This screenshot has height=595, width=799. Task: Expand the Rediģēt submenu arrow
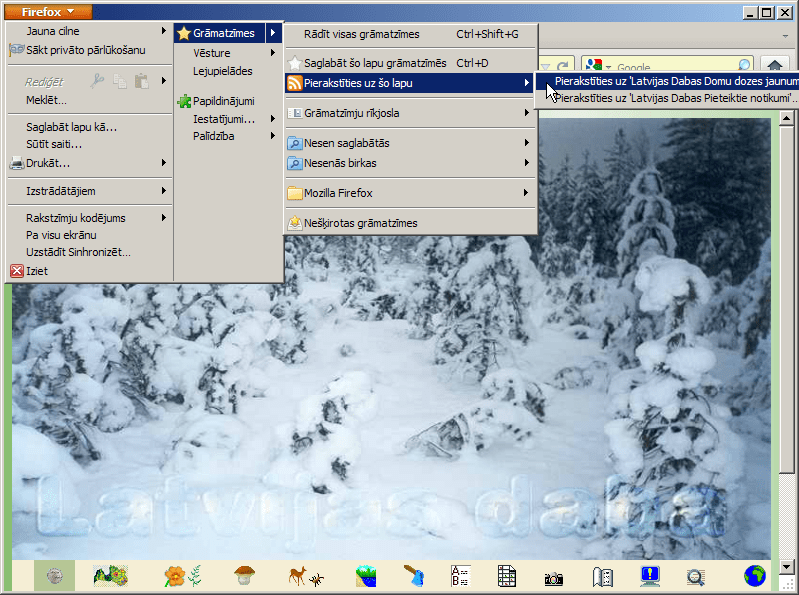pos(164,80)
